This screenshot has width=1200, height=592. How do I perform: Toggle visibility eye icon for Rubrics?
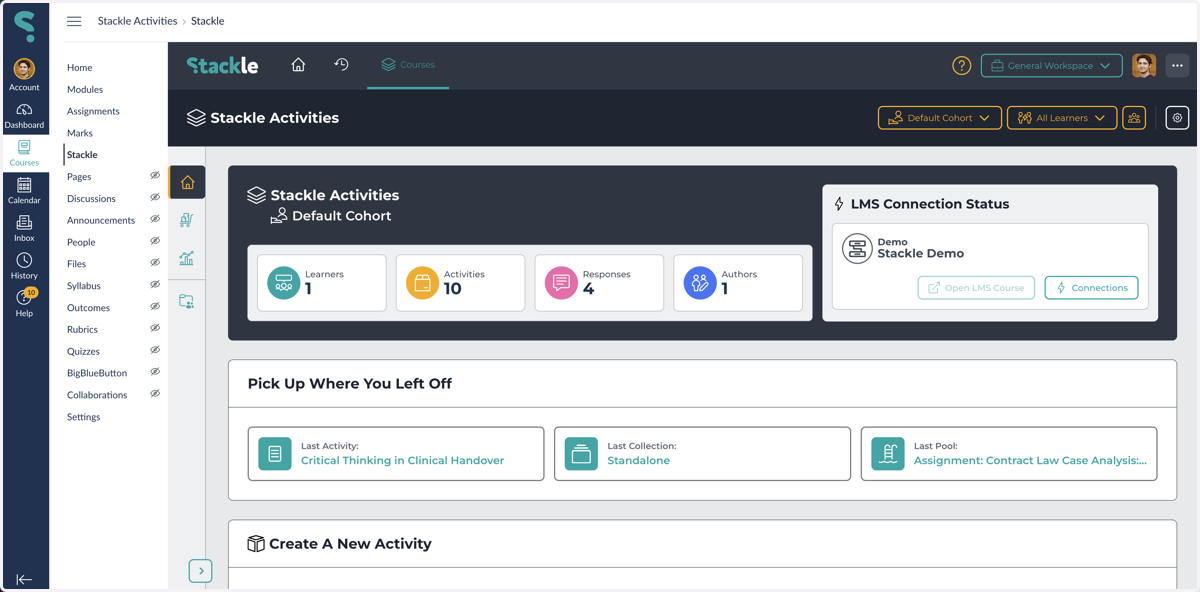pyautogui.click(x=155, y=329)
